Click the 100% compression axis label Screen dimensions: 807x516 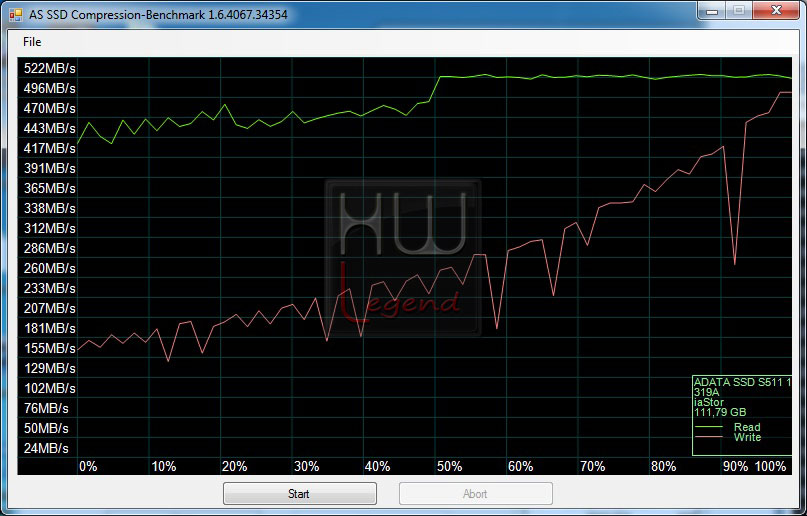[770, 467]
